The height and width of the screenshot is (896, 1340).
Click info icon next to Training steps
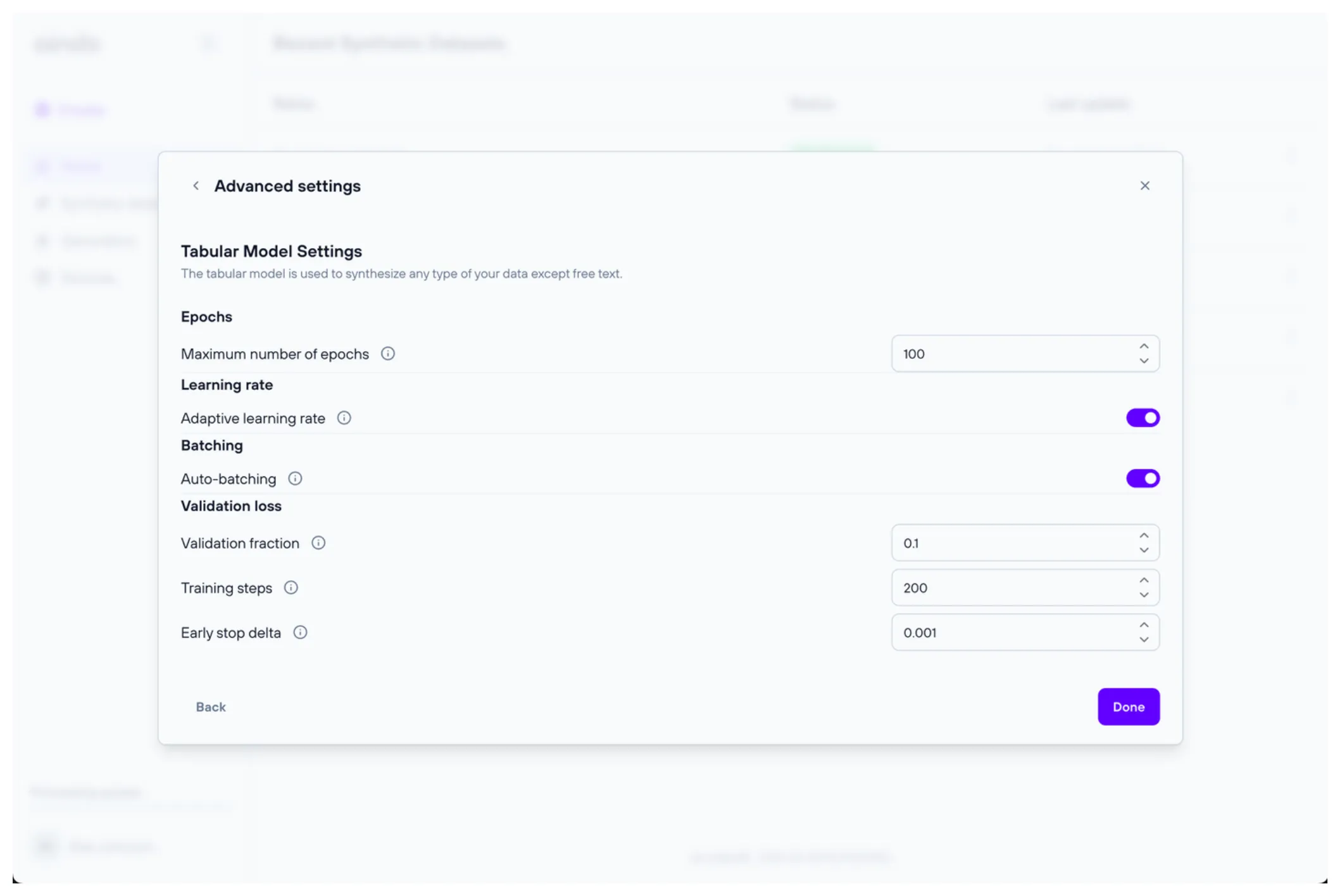point(291,588)
